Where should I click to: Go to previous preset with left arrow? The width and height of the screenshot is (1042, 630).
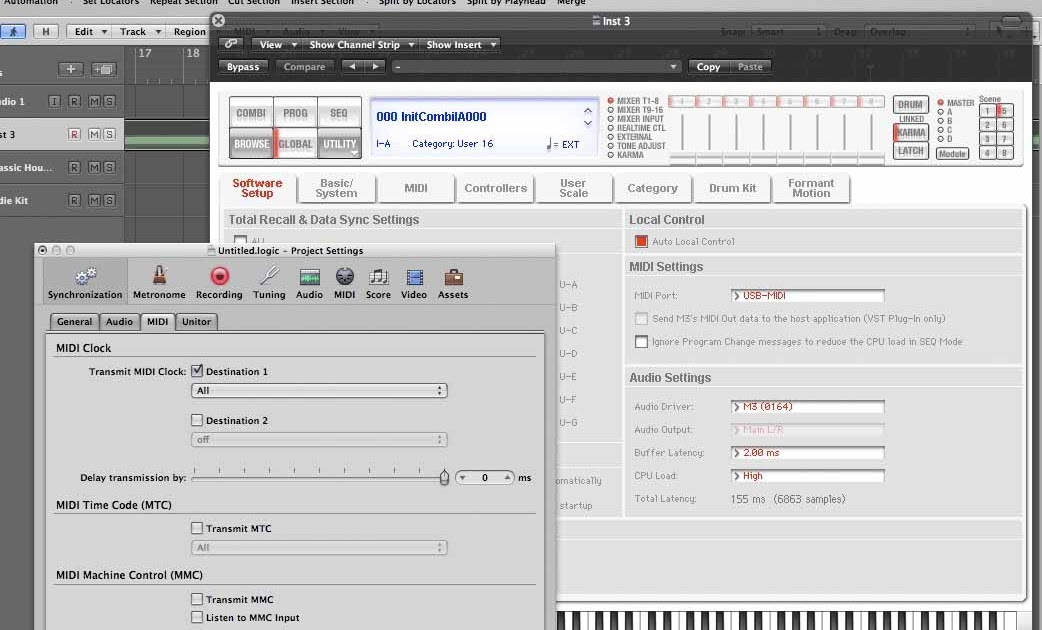352,66
